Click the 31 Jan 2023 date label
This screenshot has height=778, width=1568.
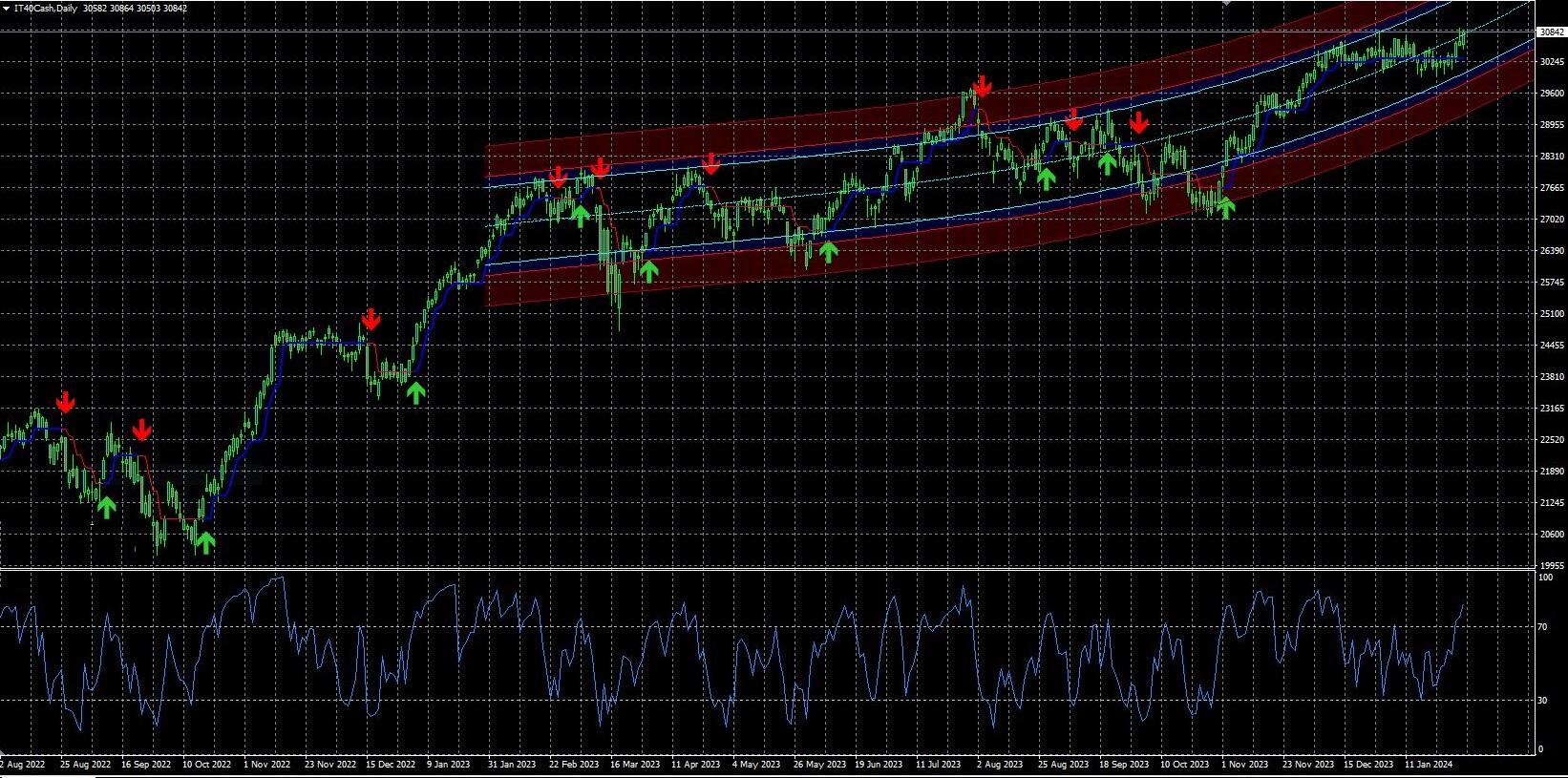(512, 765)
